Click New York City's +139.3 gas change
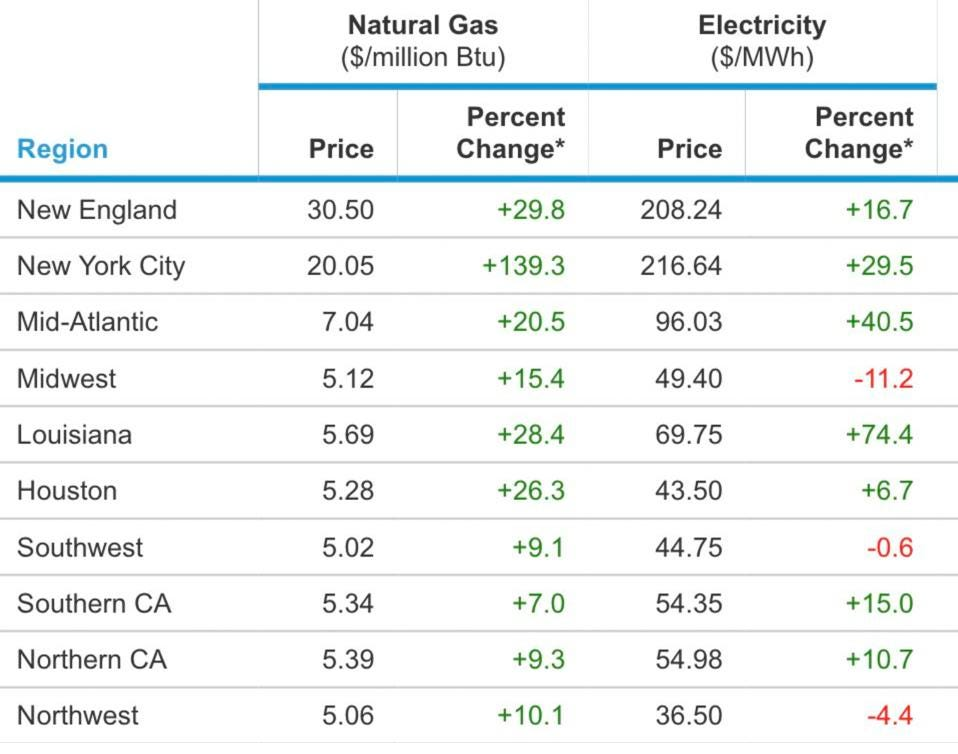This screenshot has height=754, width=958. pos(524,266)
